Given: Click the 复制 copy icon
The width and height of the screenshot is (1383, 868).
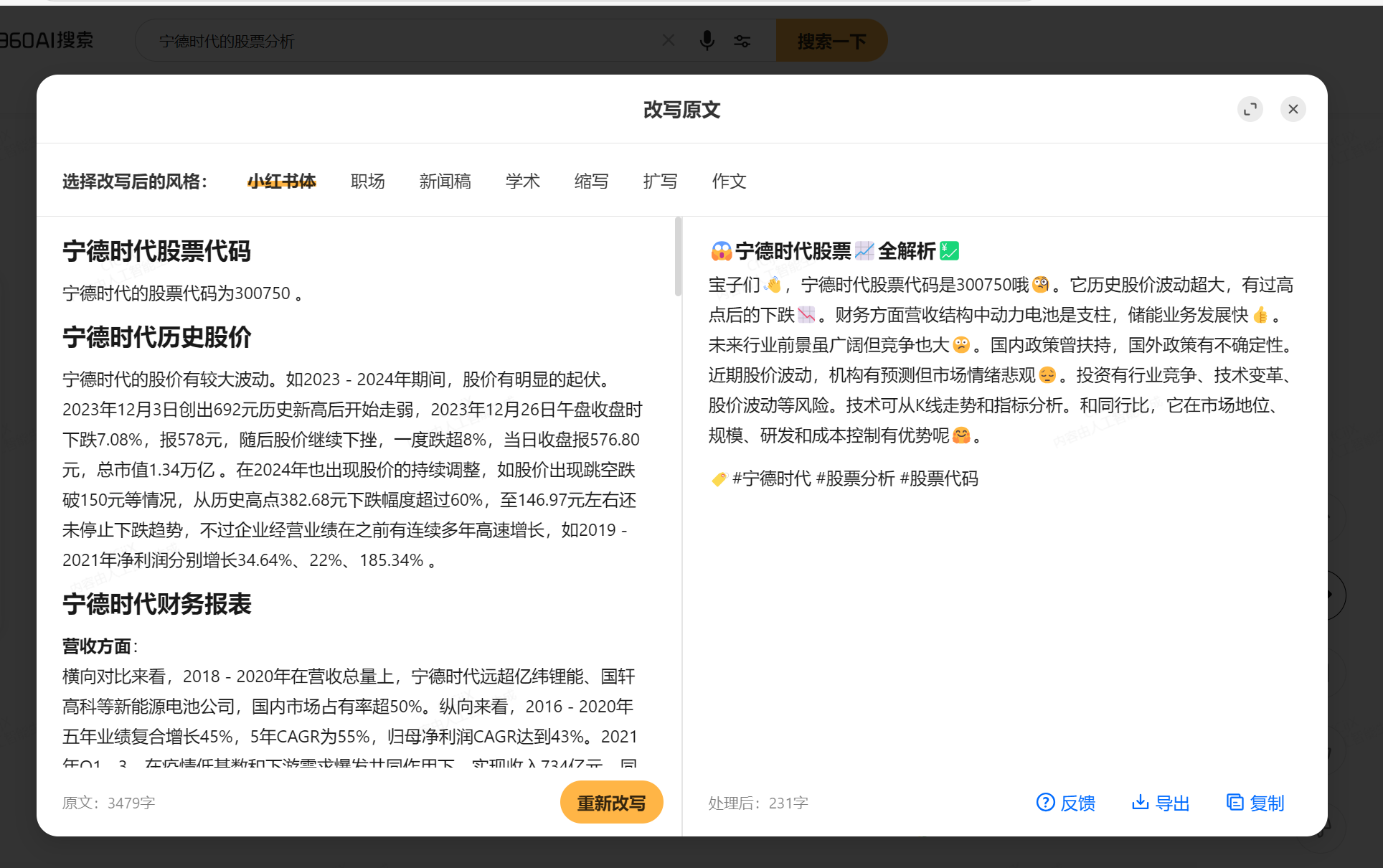Looking at the screenshot, I should pyautogui.click(x=1235, y=802).
